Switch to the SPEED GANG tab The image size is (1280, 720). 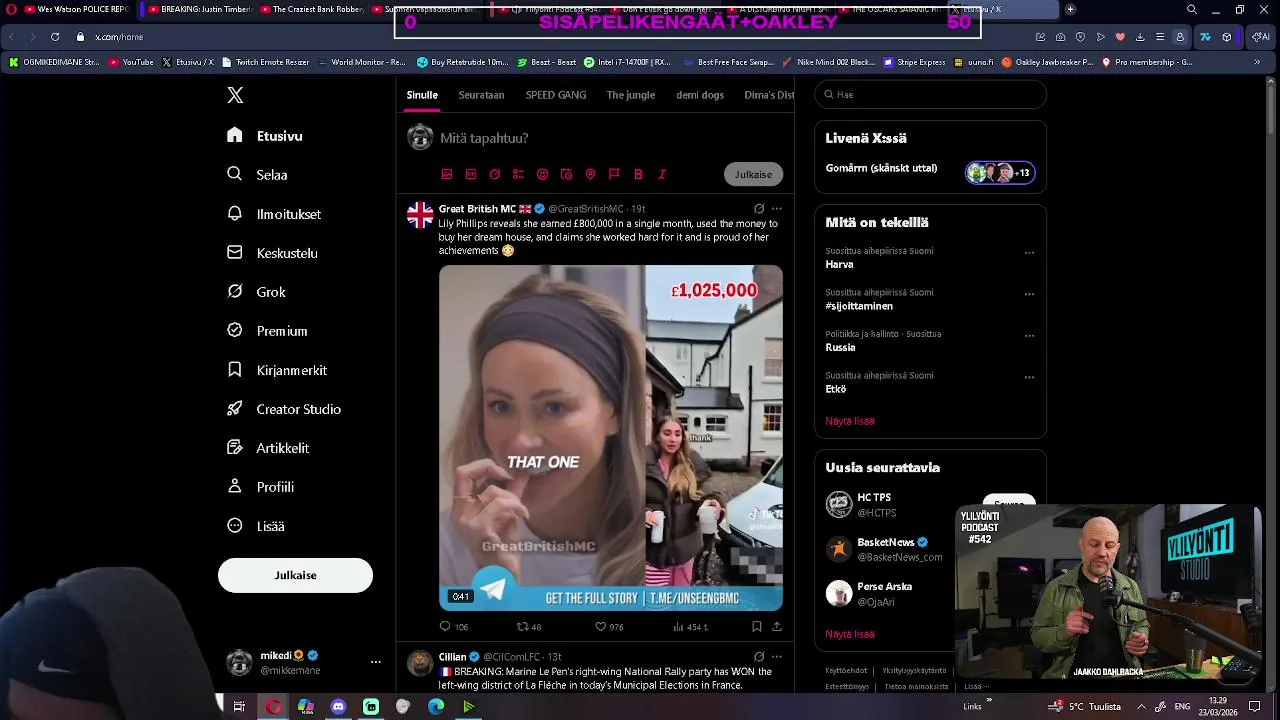tap(556, 95)
